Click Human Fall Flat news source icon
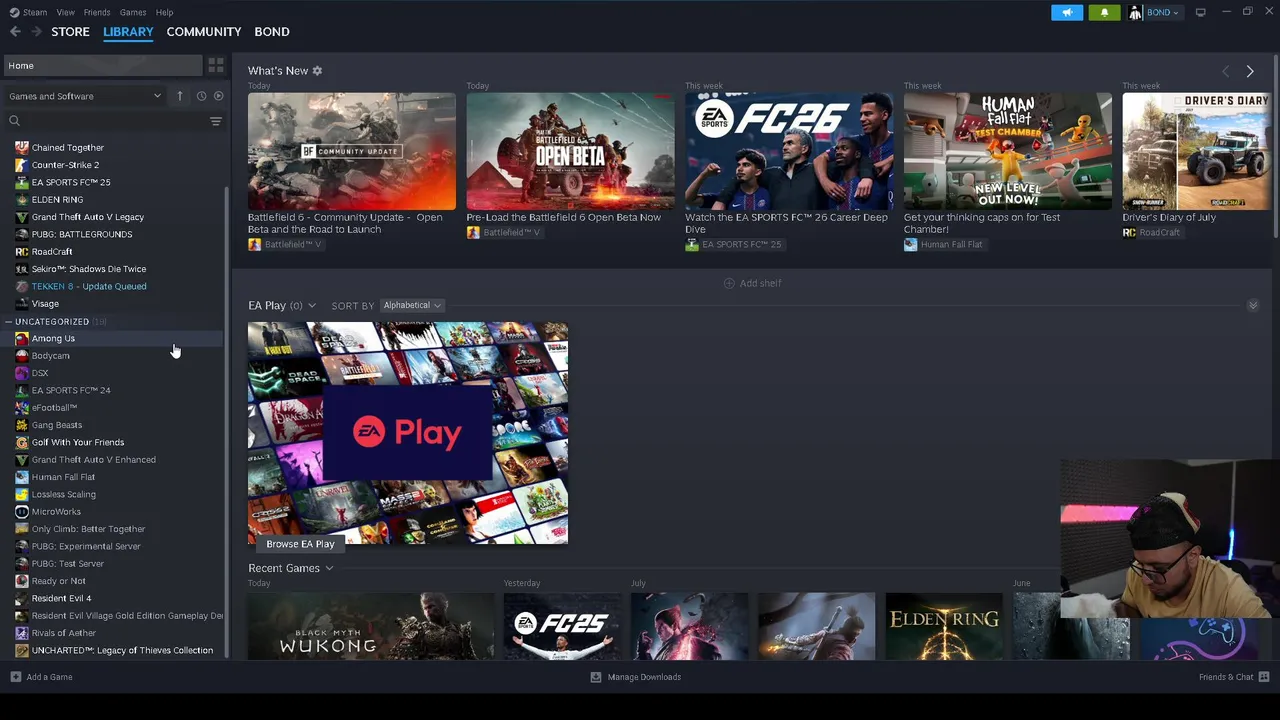Image resolution: width=1280 pixels, height=720 pixels. pos(910,244)
